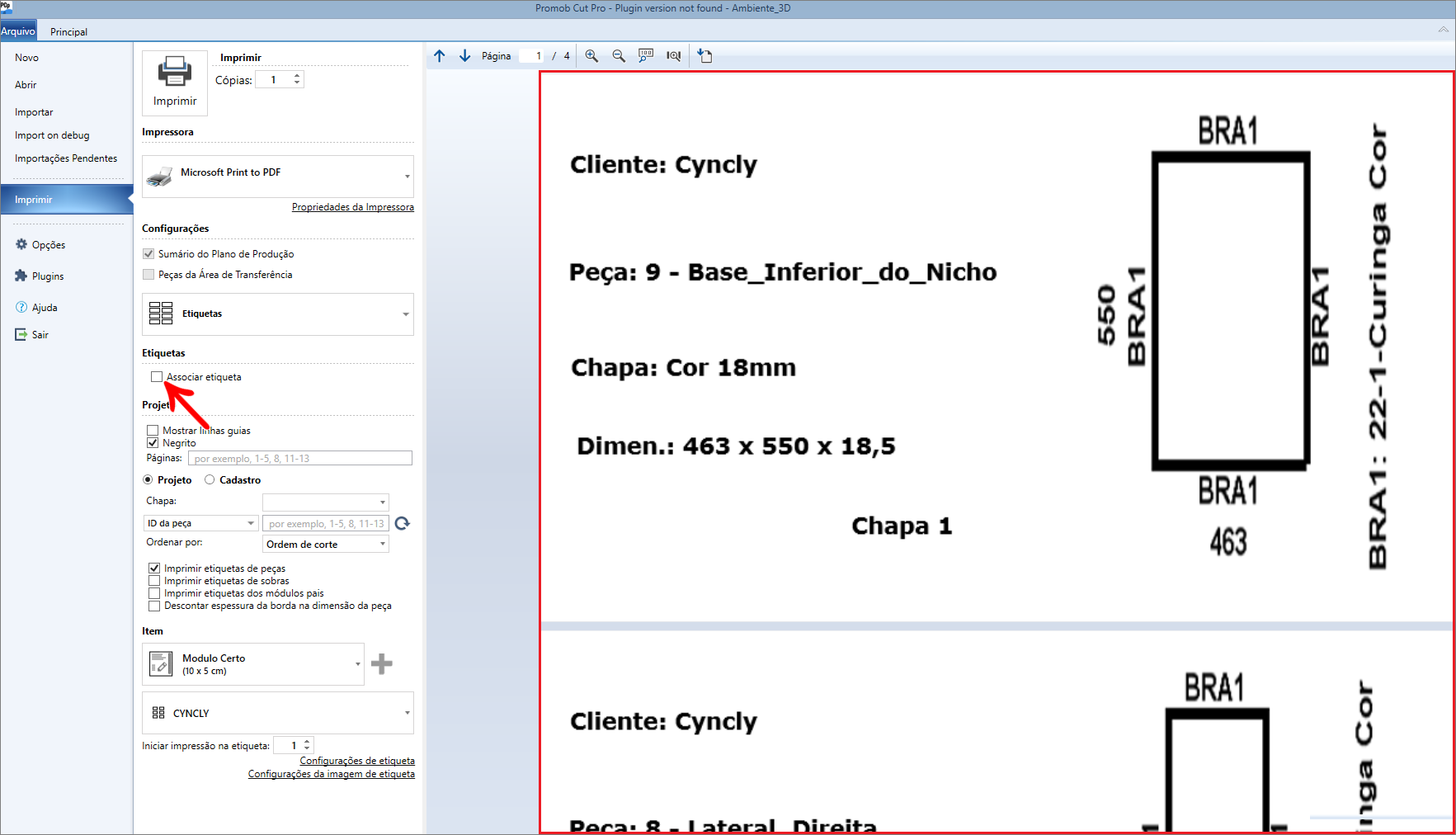Open Propriedades da Impressora link
1456x835 pixels.
coord(352,207)
